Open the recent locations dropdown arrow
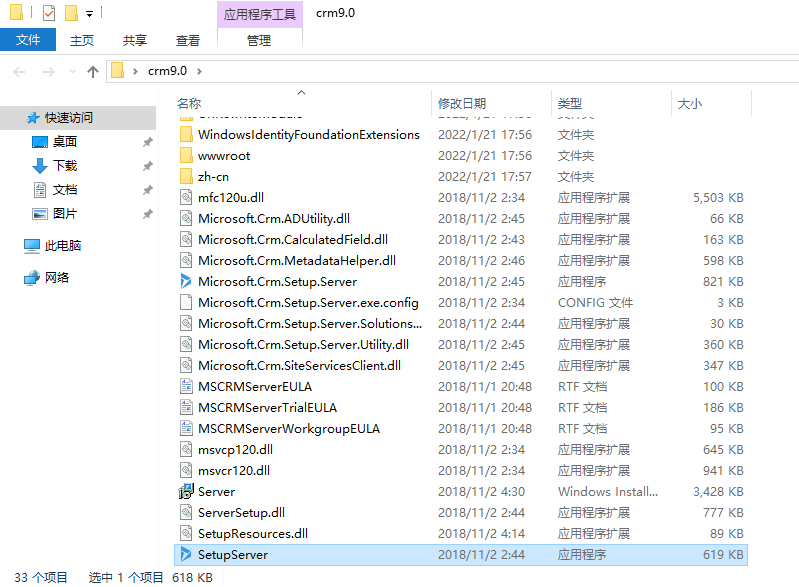 click(x=72, y=72)
